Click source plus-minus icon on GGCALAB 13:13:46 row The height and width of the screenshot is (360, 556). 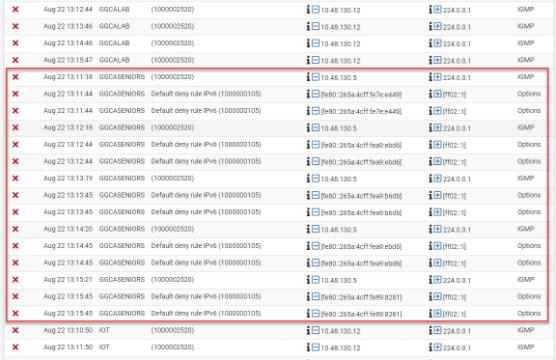[316, 26]
